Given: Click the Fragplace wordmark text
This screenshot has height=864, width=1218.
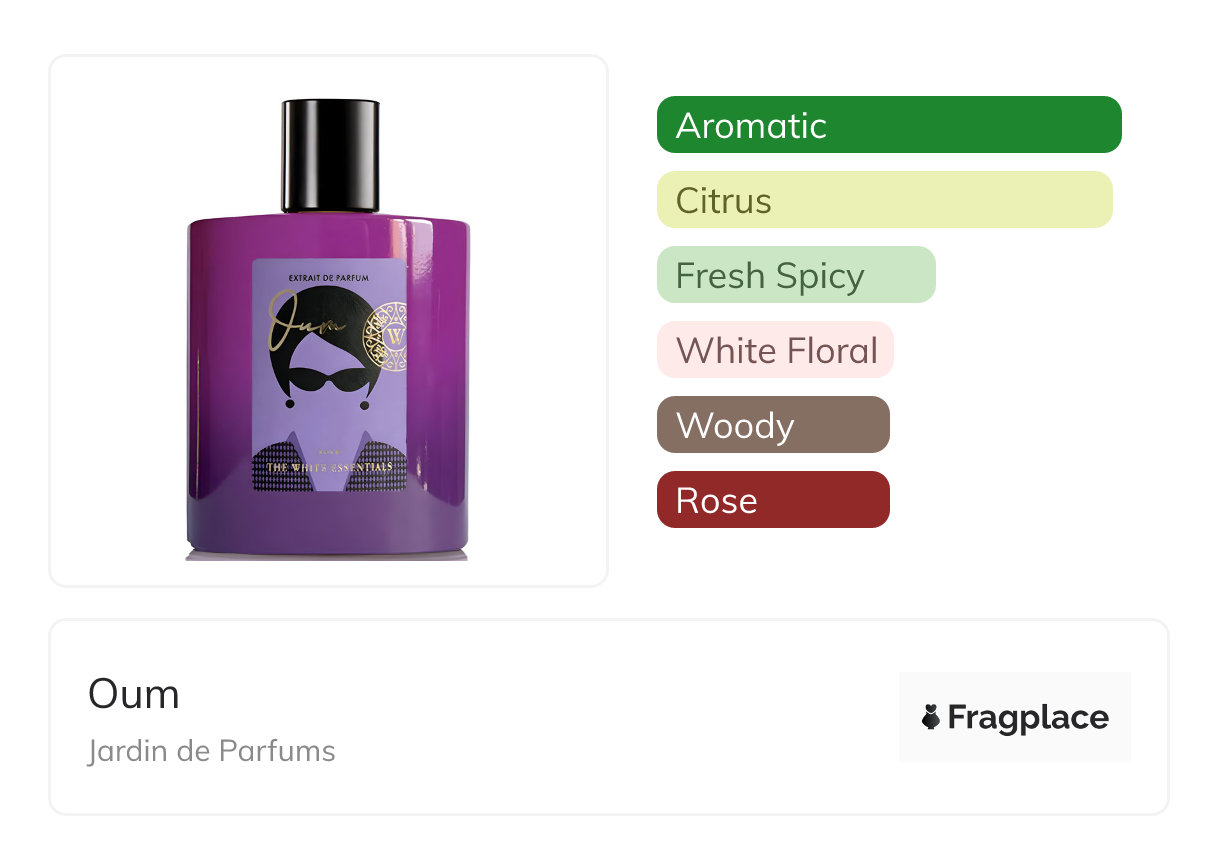Looking at the screenshot, I should pyautogui.click(x=1028, y=718).
